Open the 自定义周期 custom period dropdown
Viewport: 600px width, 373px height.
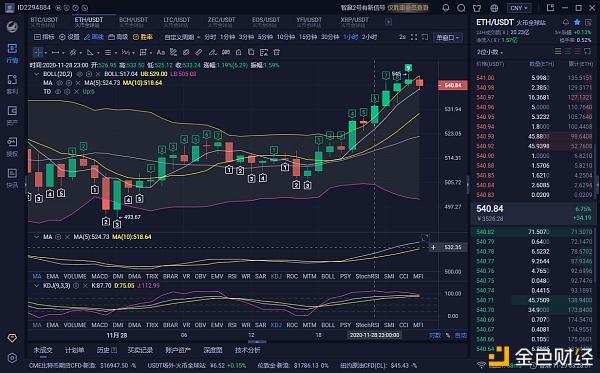182,37
